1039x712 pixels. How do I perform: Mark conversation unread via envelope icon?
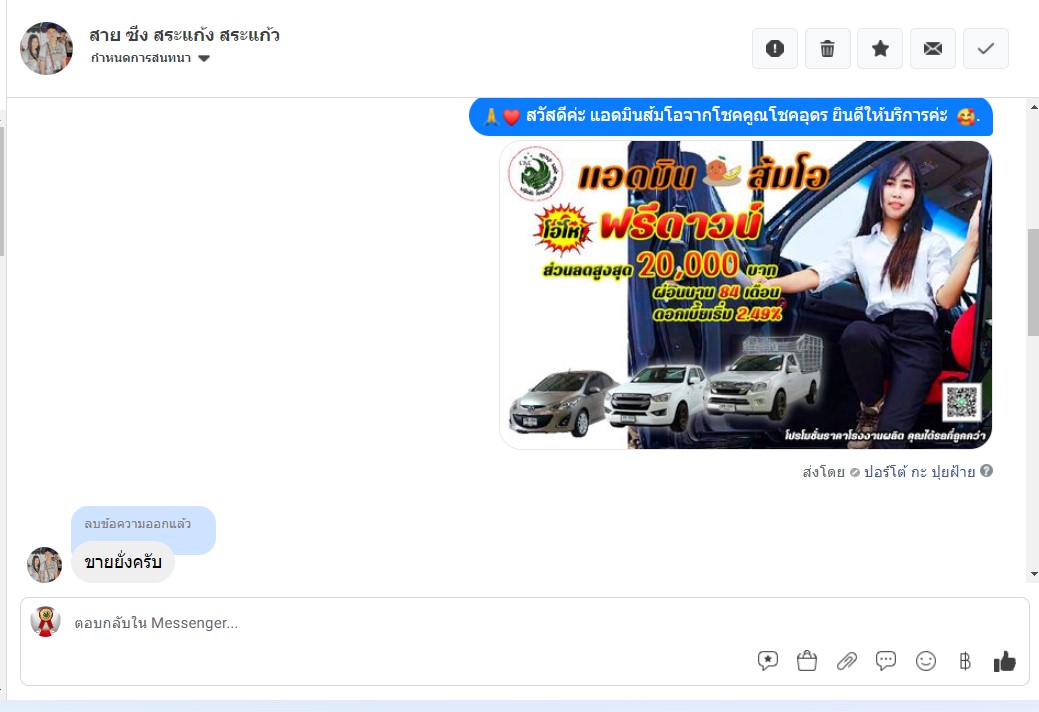pos(933,48)
